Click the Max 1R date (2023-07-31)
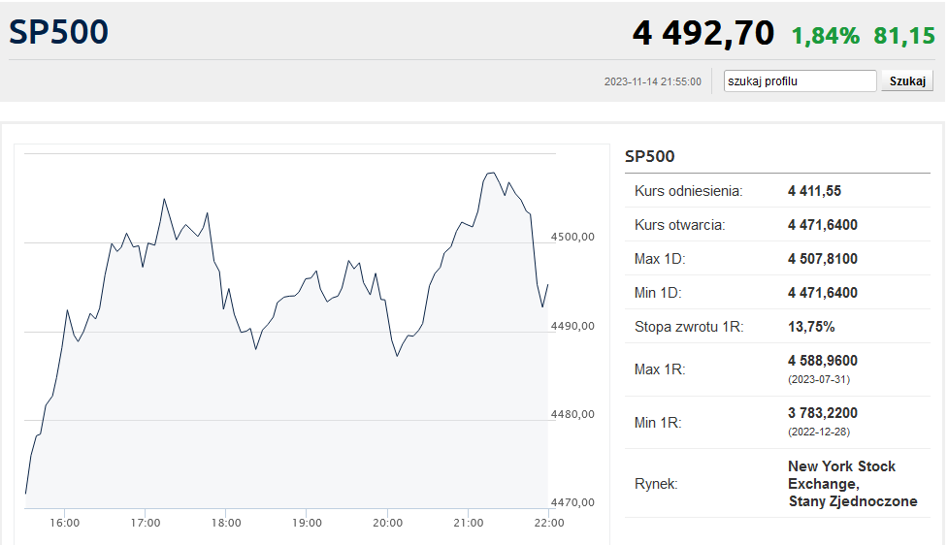The image size is (948, 545). point(820,380)
